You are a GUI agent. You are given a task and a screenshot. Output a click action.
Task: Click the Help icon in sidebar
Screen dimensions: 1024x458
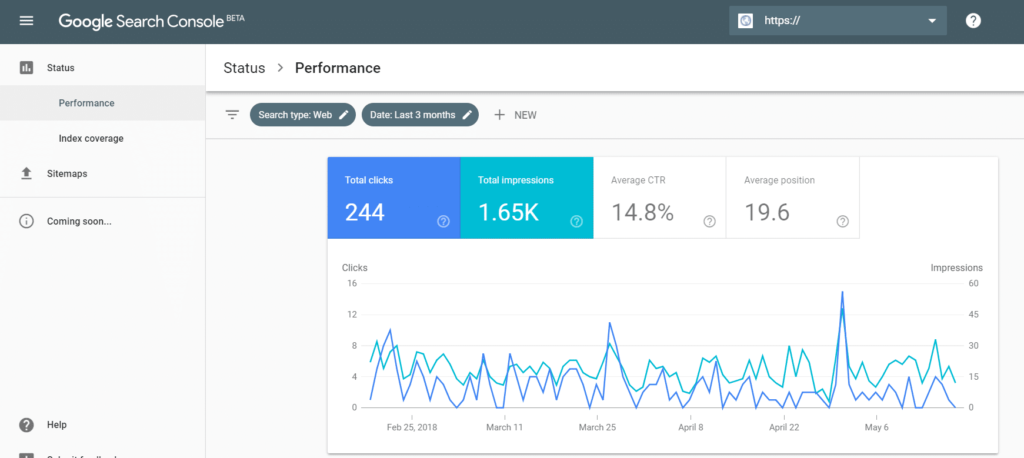(26, 425)
